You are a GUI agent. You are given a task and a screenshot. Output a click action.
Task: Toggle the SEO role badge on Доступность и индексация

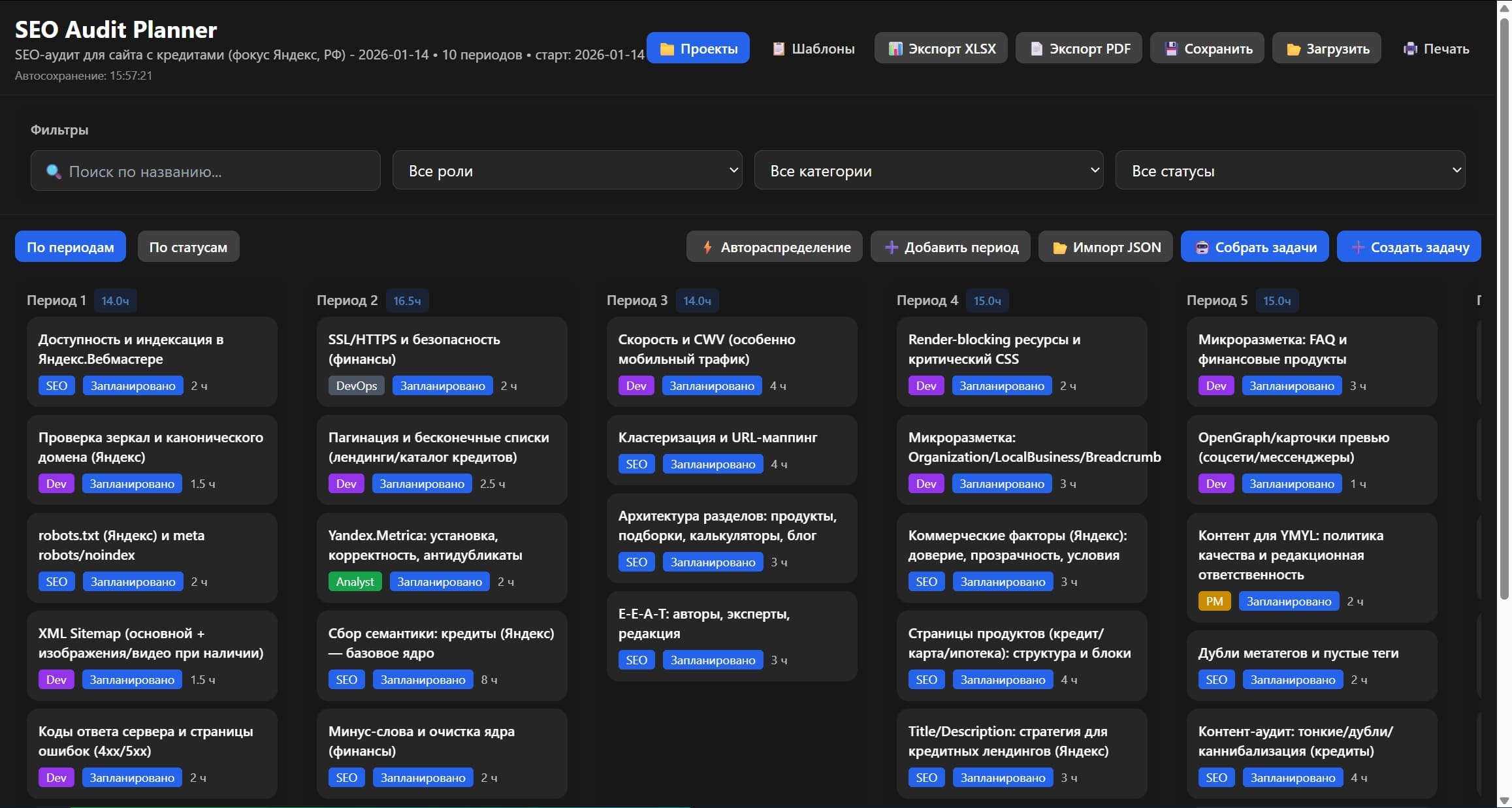point(56,385)
